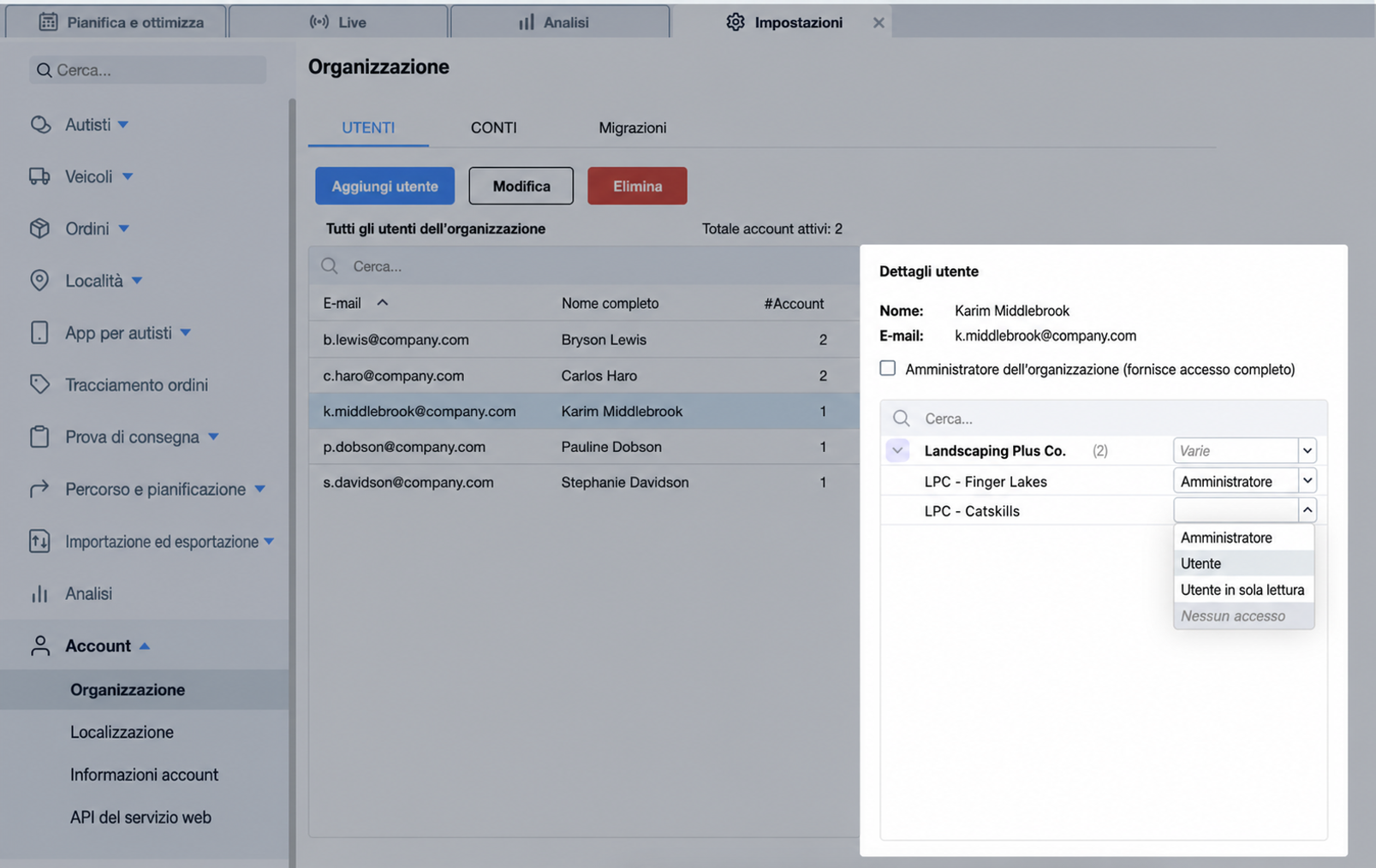The height and width of the screenshot is (868, 1376).
Task: Sort by E-mail column arrow
Action: coord(383,303)
